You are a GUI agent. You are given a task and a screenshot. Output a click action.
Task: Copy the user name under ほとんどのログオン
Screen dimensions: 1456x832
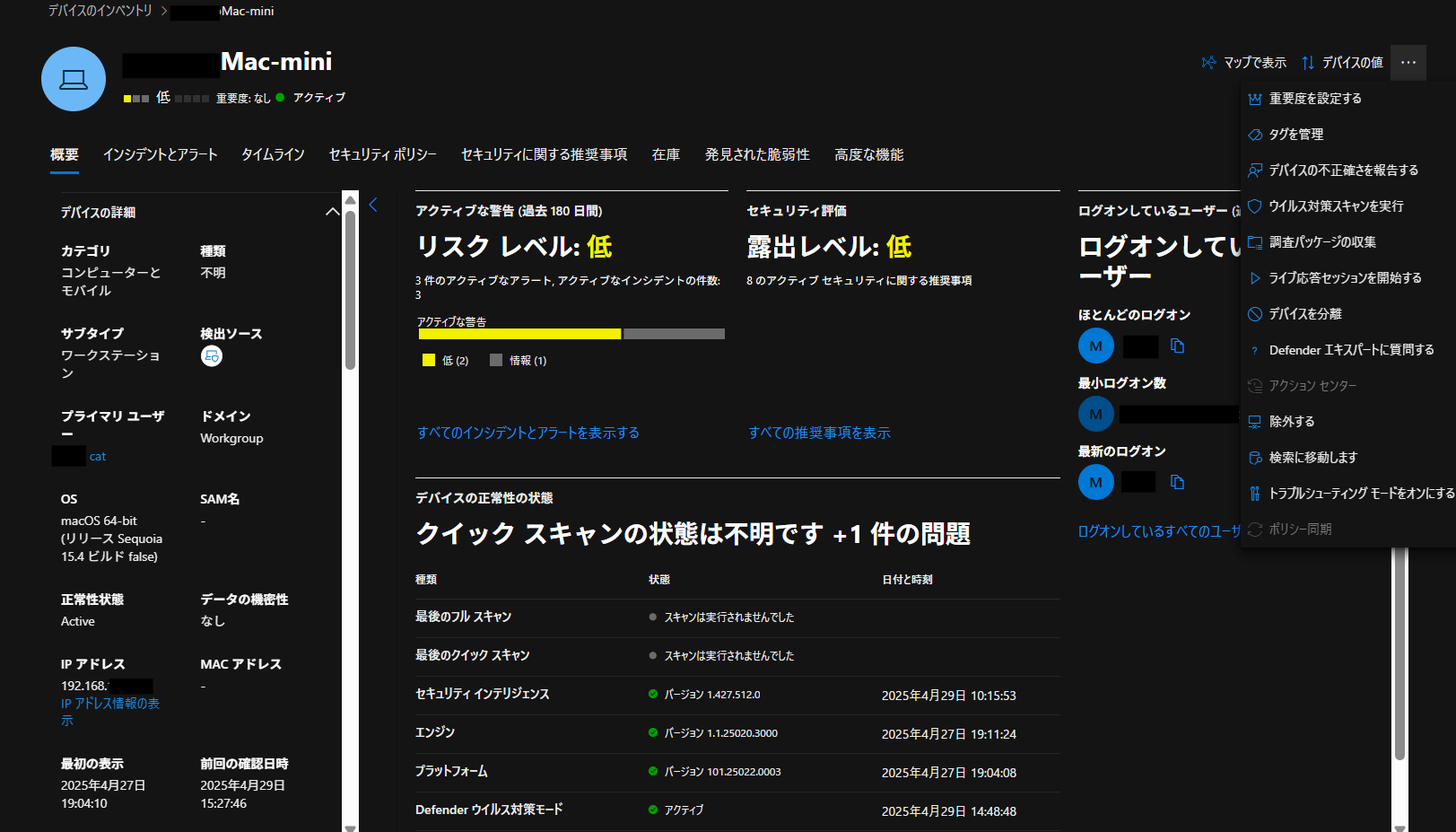click(x=1178, y=346)
